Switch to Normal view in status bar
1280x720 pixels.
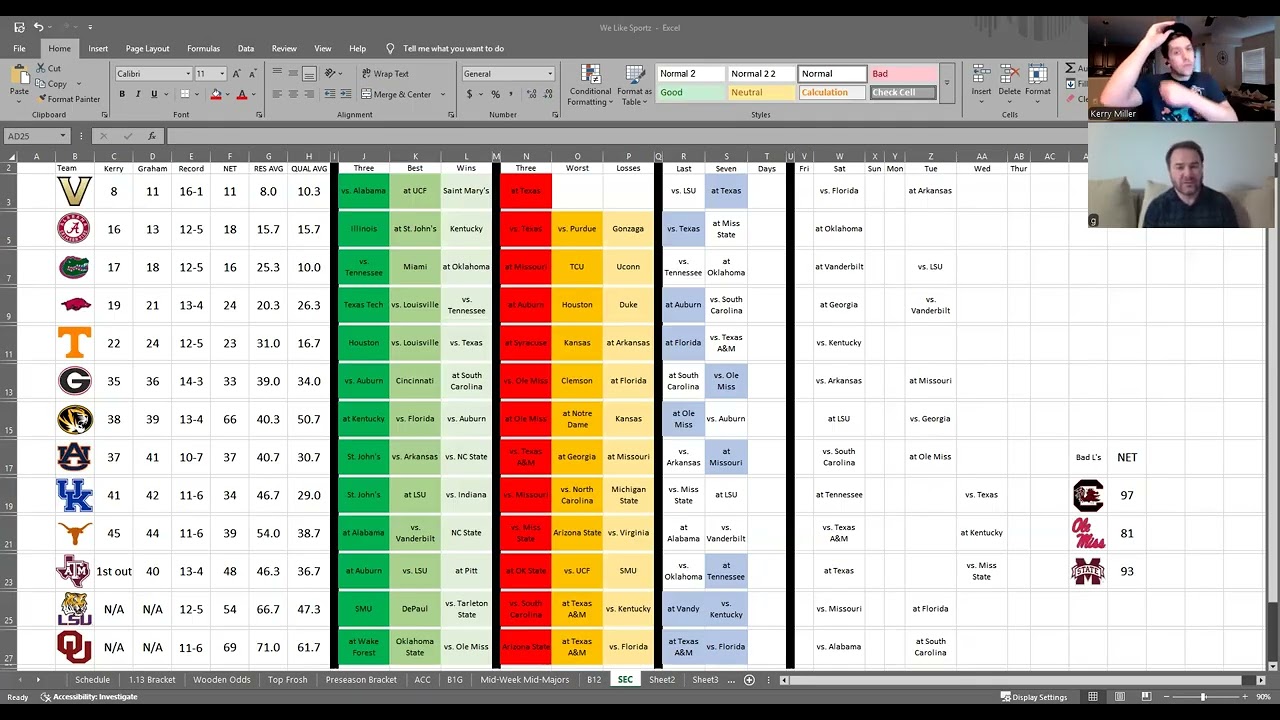[1093, 697]
